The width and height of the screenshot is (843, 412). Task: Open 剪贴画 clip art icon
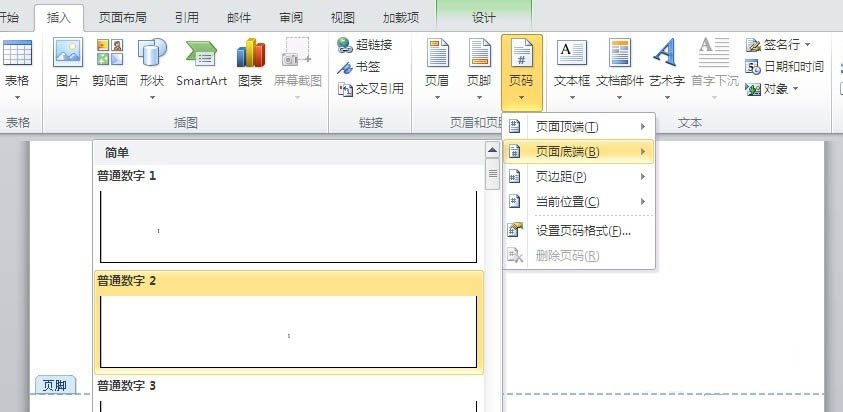pos(110,53)
